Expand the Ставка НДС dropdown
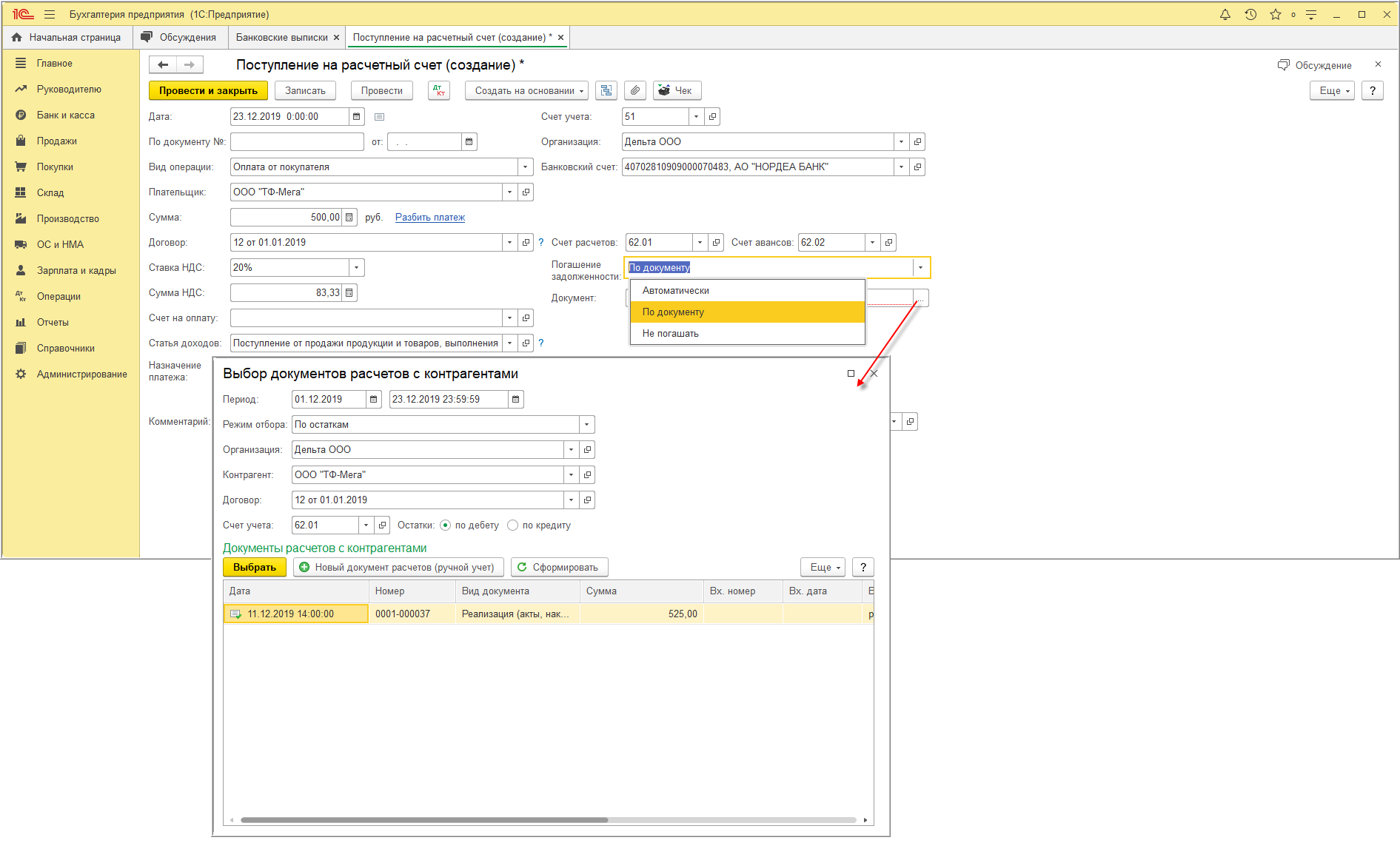The height and width of the screenshot is (843, 1400). tap(357, 267)
